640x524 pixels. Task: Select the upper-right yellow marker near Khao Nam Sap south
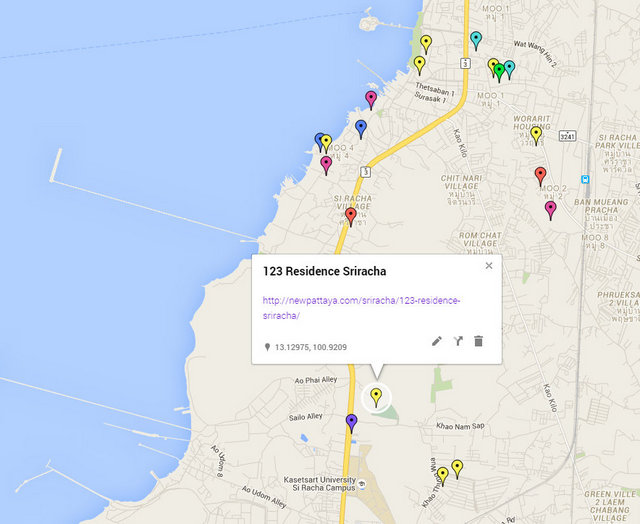pyautogui.click(x=457, y=469)
